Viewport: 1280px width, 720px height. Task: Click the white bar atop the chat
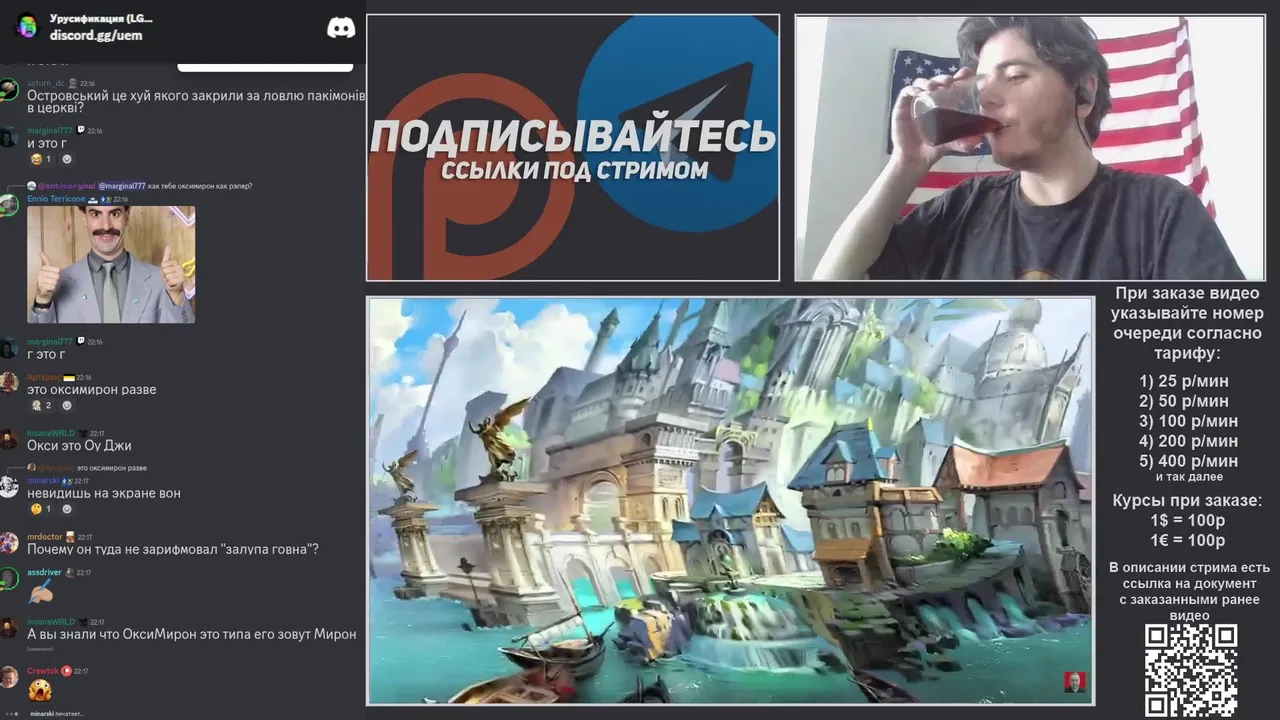[x=265, y=67]
